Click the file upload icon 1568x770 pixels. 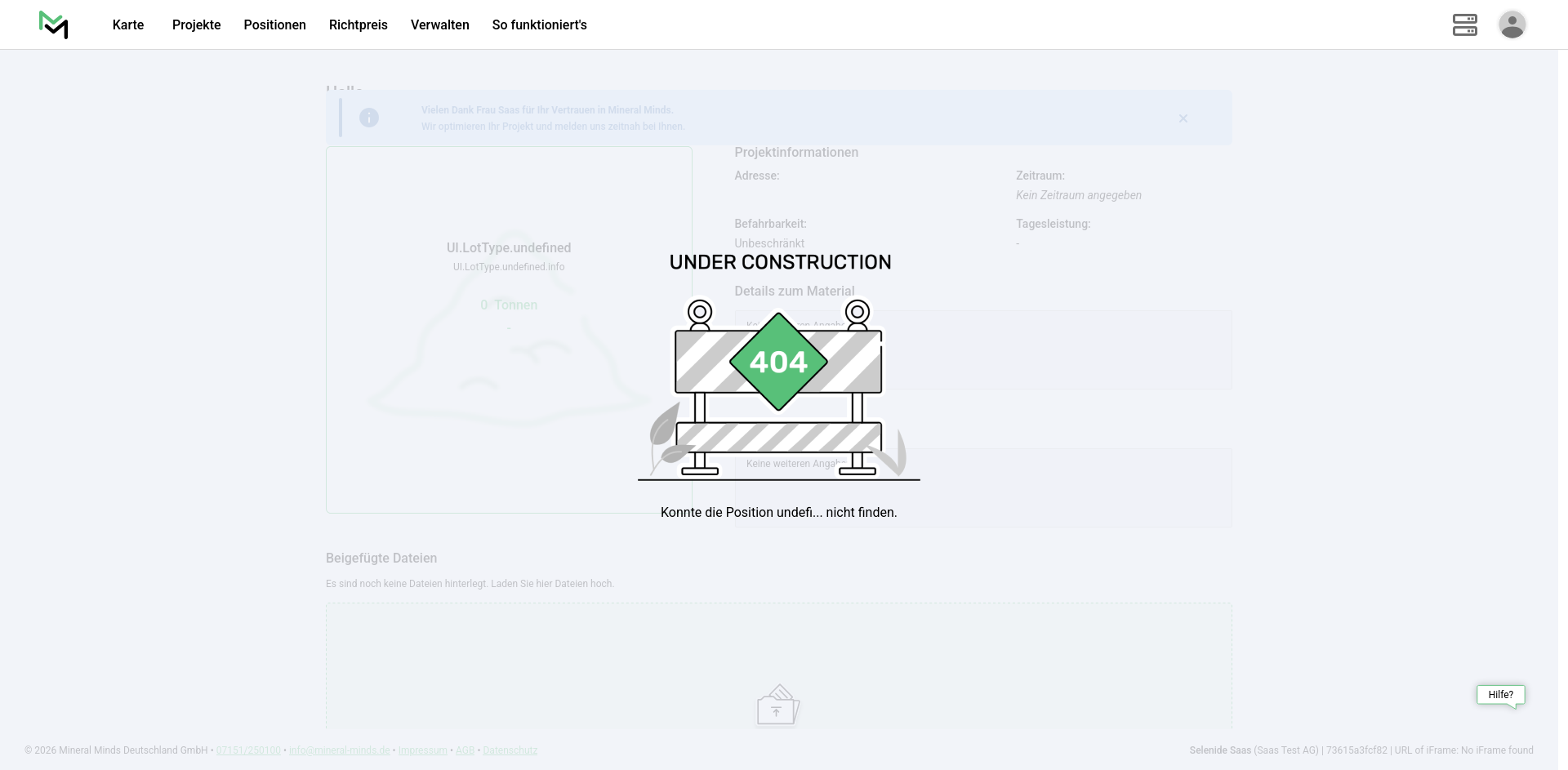point(777,705)
